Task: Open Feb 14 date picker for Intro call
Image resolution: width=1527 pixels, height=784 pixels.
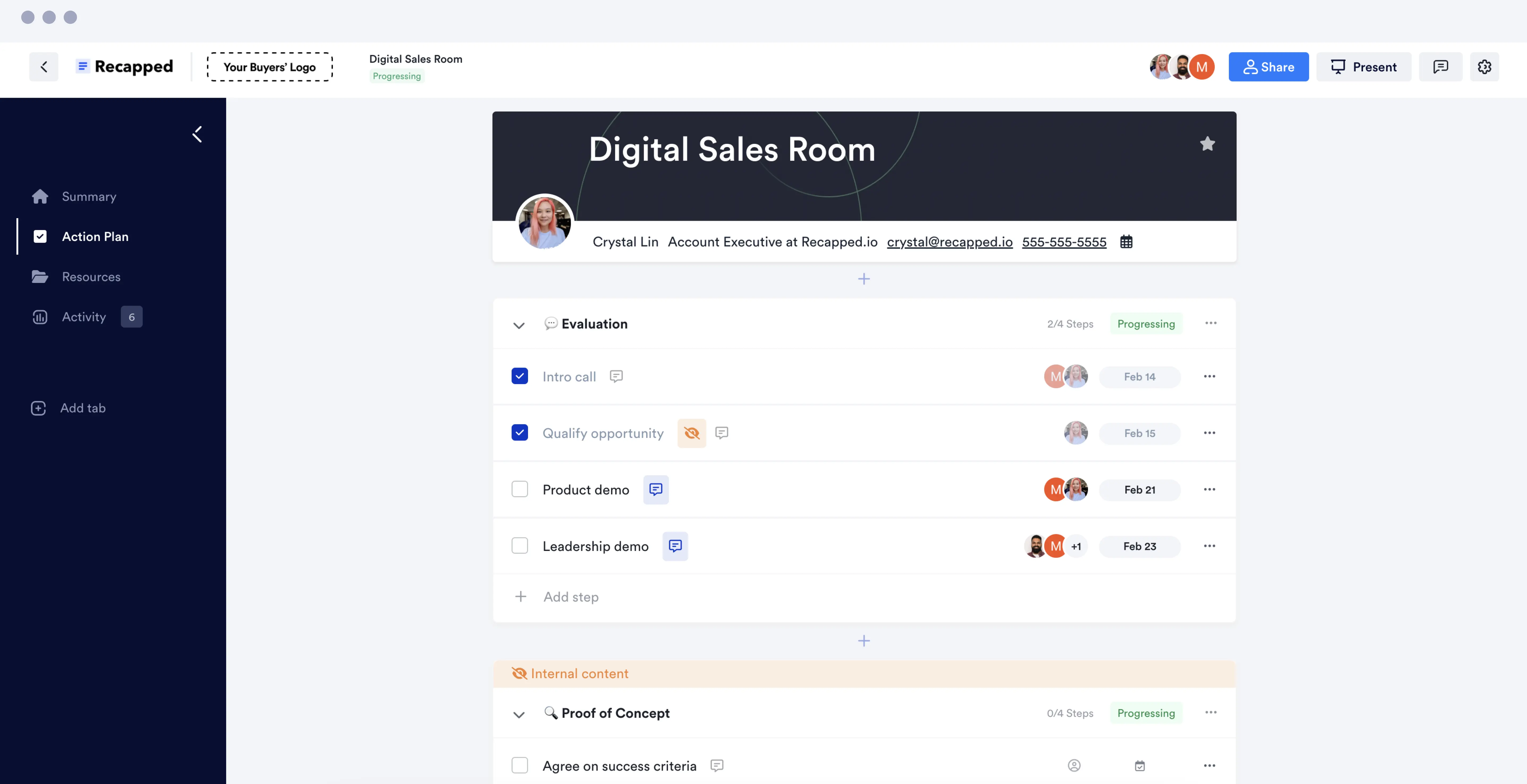Action: (x=1139, y=377)
